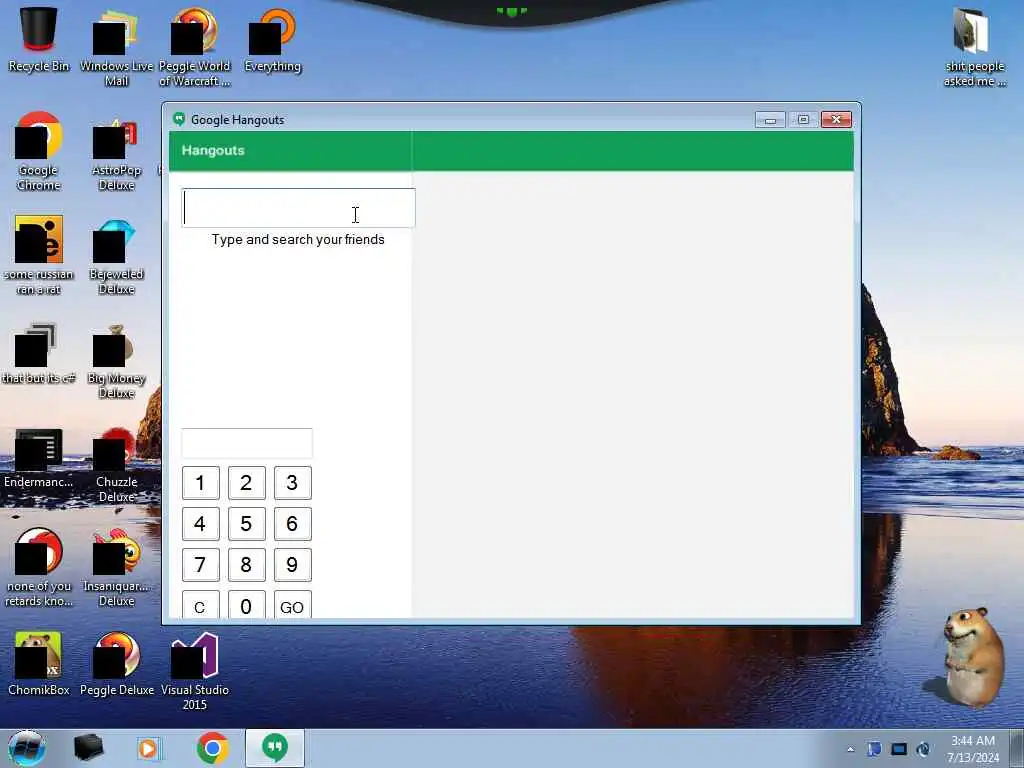Click the monitor tray icon
Viewport: 1024px width, 768px height.
point(899,749)
